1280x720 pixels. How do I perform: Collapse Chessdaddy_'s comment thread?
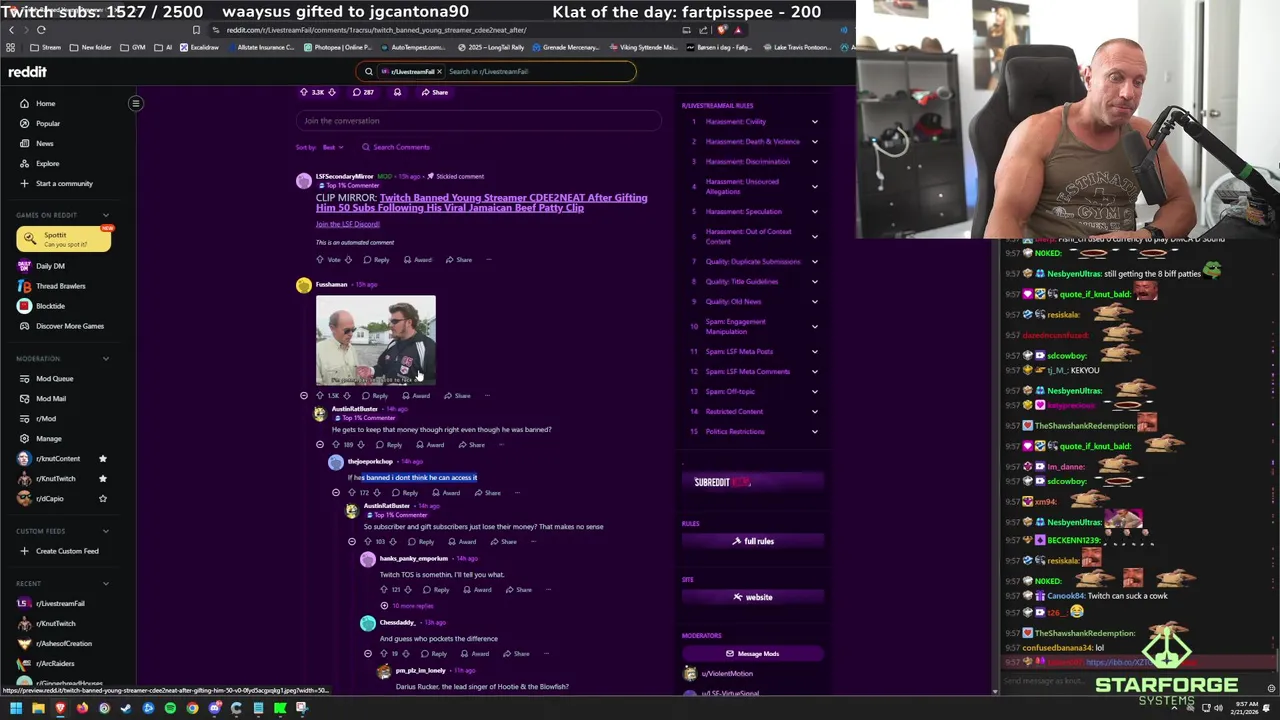click(x=368, y=654)
